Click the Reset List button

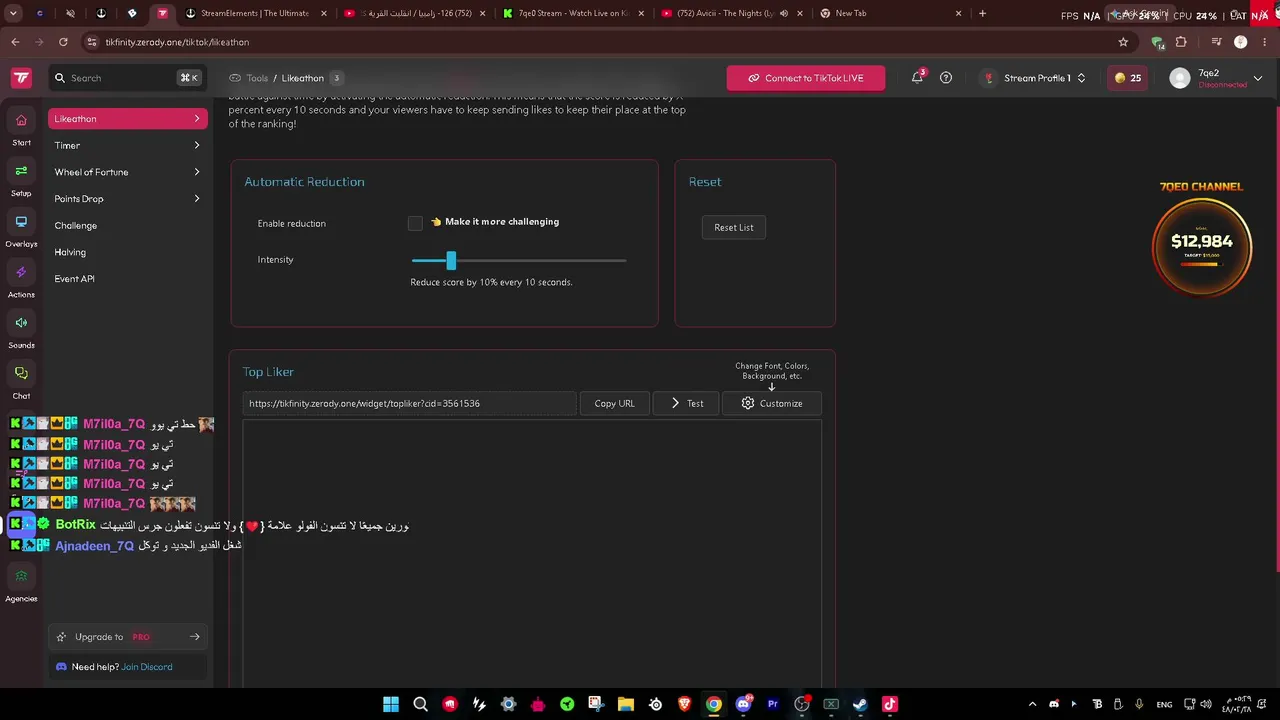click(x=734, y=227)
